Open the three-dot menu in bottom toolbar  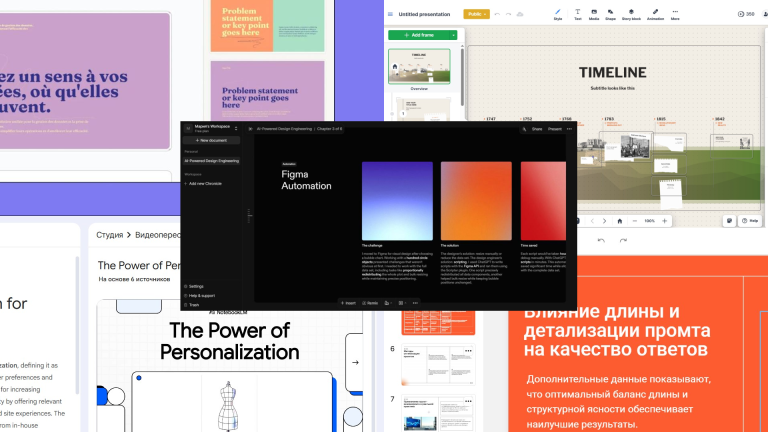point(415,303)
